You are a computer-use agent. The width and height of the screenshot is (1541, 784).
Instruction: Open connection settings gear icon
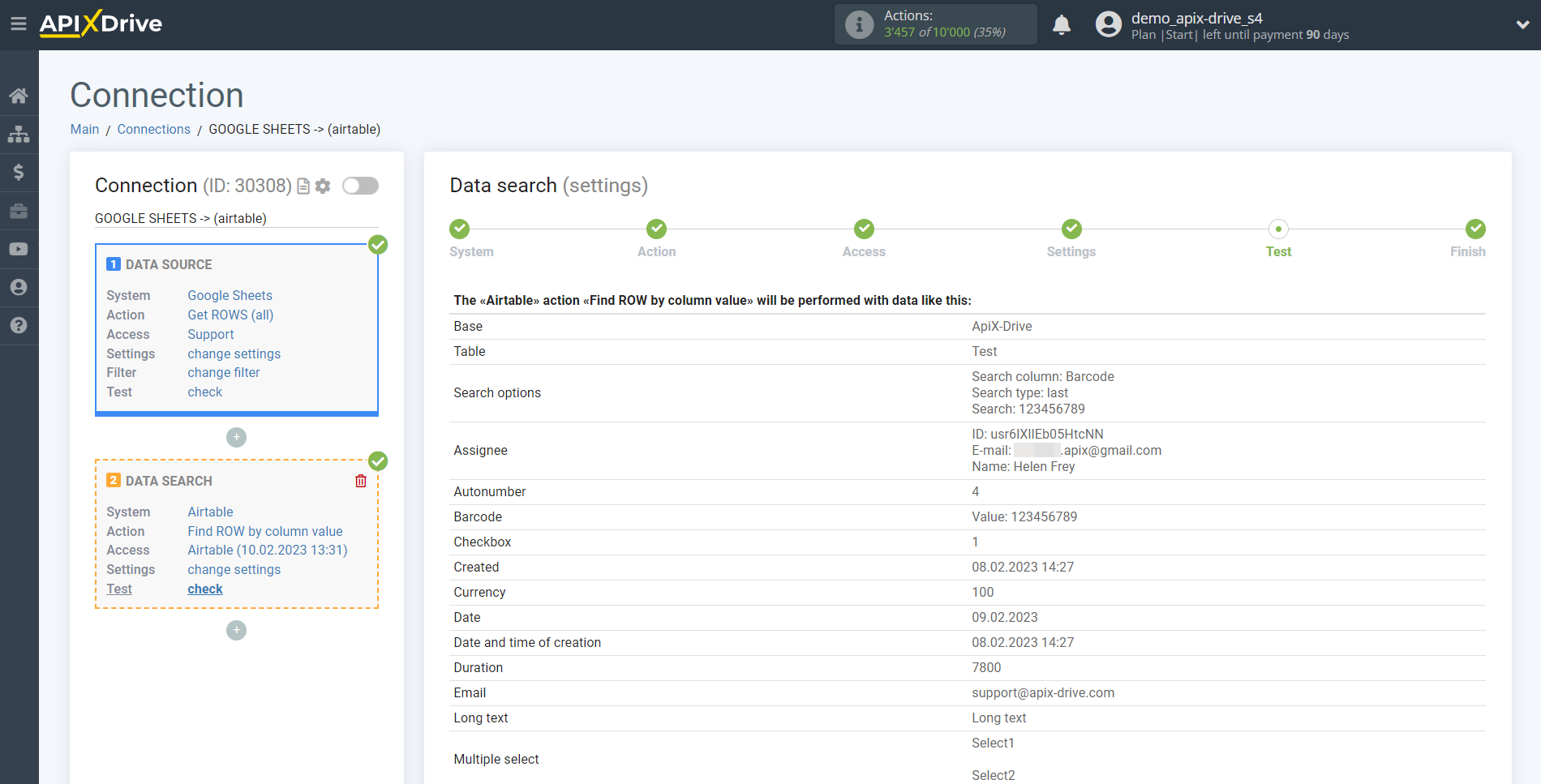coord(323,186)
